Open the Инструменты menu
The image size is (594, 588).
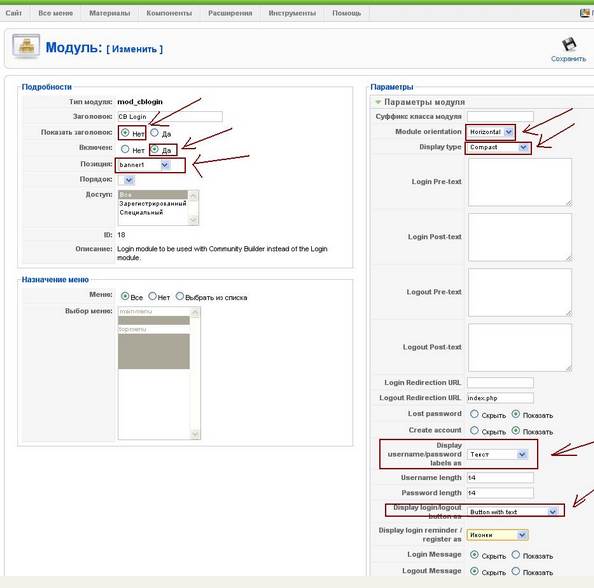pos(292,13)
